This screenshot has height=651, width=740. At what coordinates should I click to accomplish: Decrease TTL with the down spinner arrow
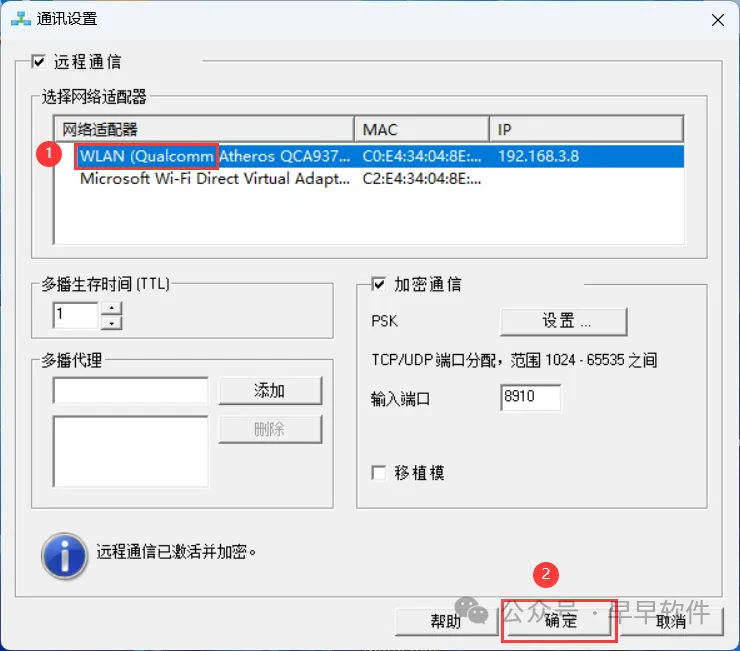(112, 323)
